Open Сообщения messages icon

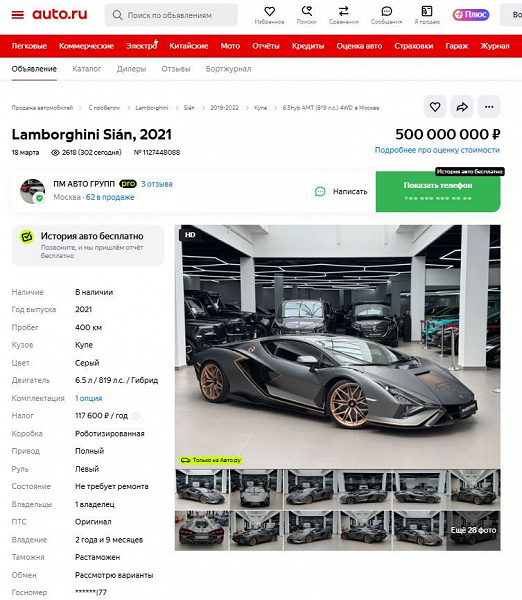386,15
